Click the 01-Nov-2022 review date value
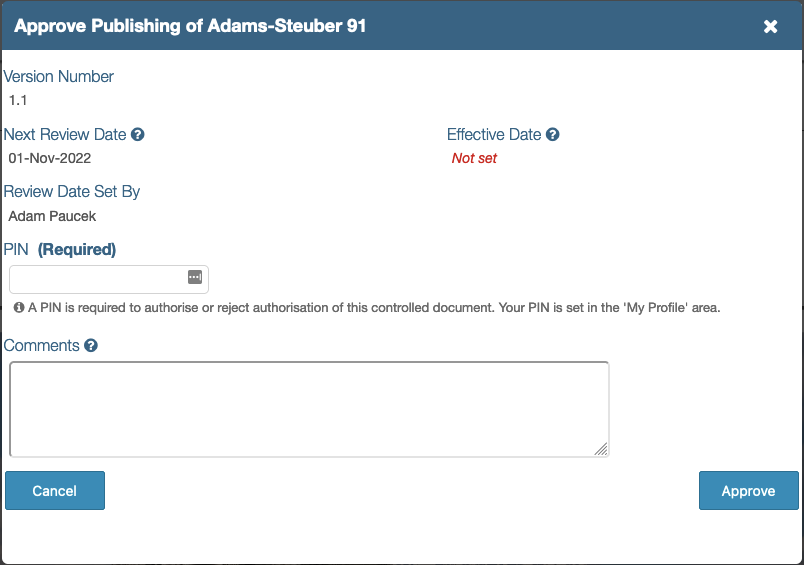 (x=50, y=158)
